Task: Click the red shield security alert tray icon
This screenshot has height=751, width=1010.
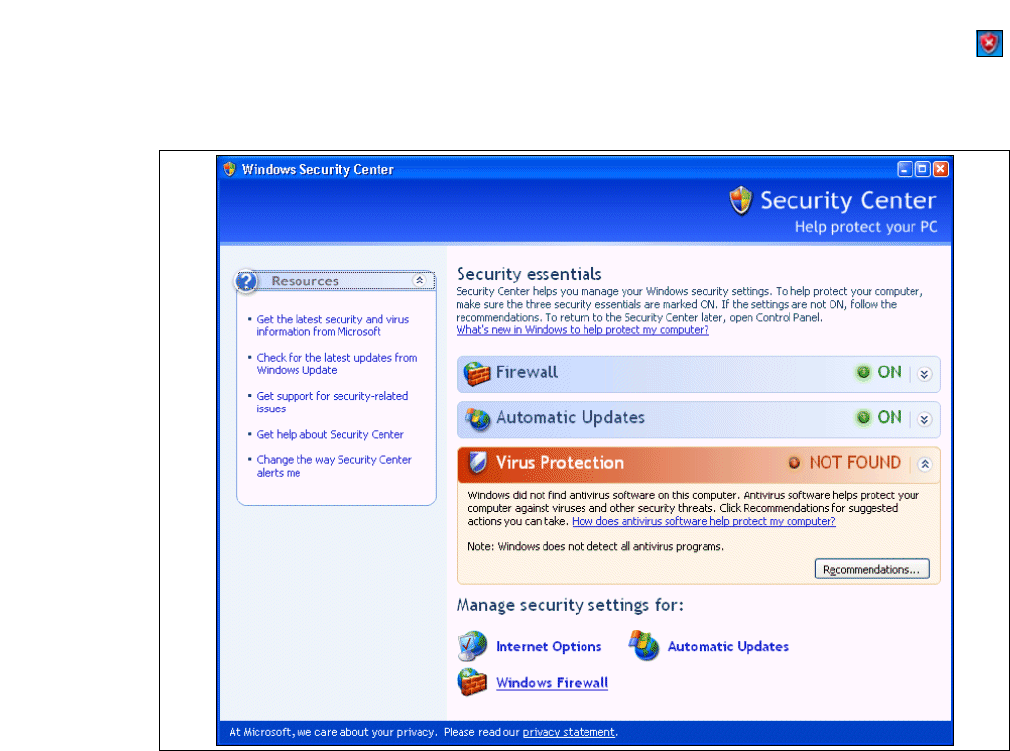Action: (x=989, y=43)
